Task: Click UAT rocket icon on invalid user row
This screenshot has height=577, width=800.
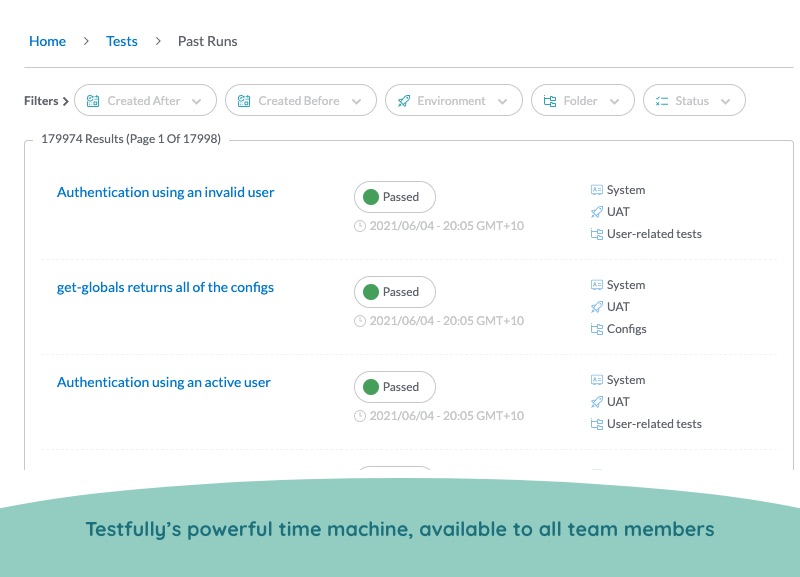Action: [597, 212]
